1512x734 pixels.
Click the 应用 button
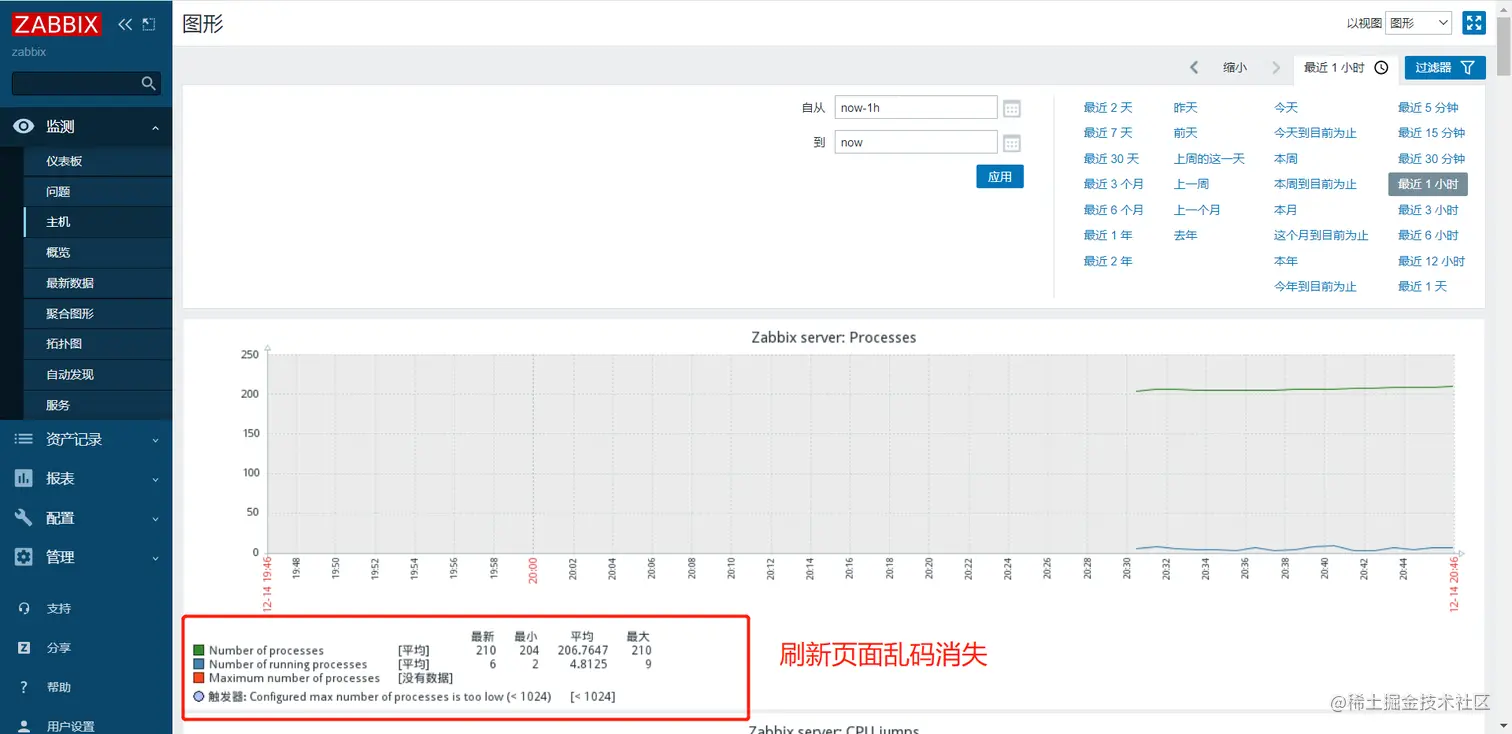pyautogui.click(x=1000, y=177)
